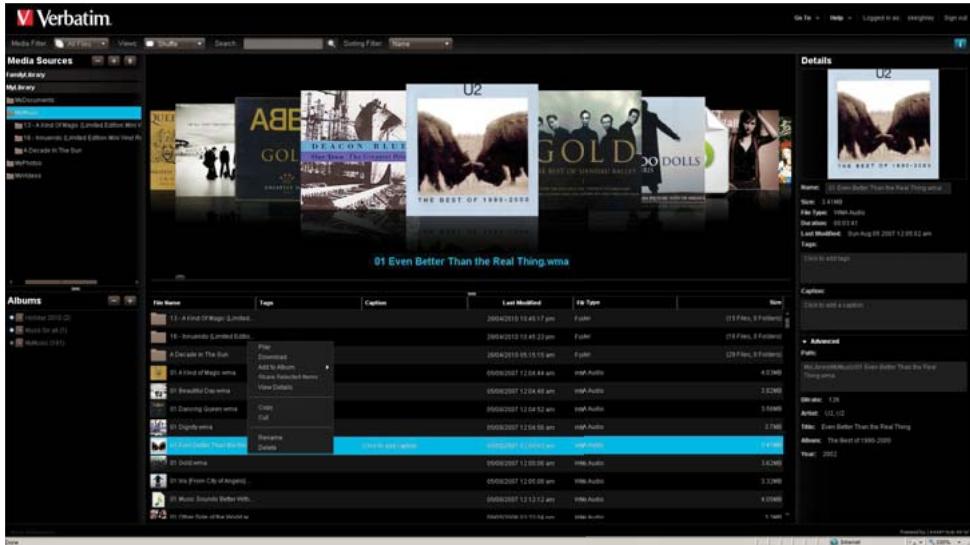Image resolution: width=970 pixels, height=545 pixels.
Task: Click the file list vertical scrollbar
Action: point(787,322)
